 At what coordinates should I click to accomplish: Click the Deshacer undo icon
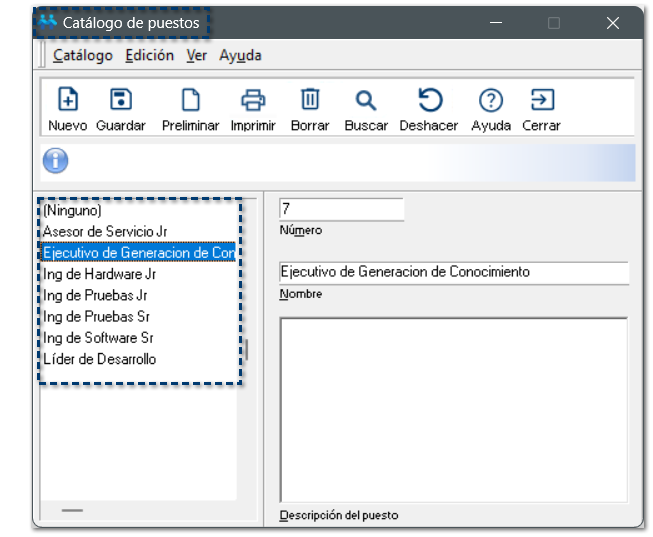point(429,100)
